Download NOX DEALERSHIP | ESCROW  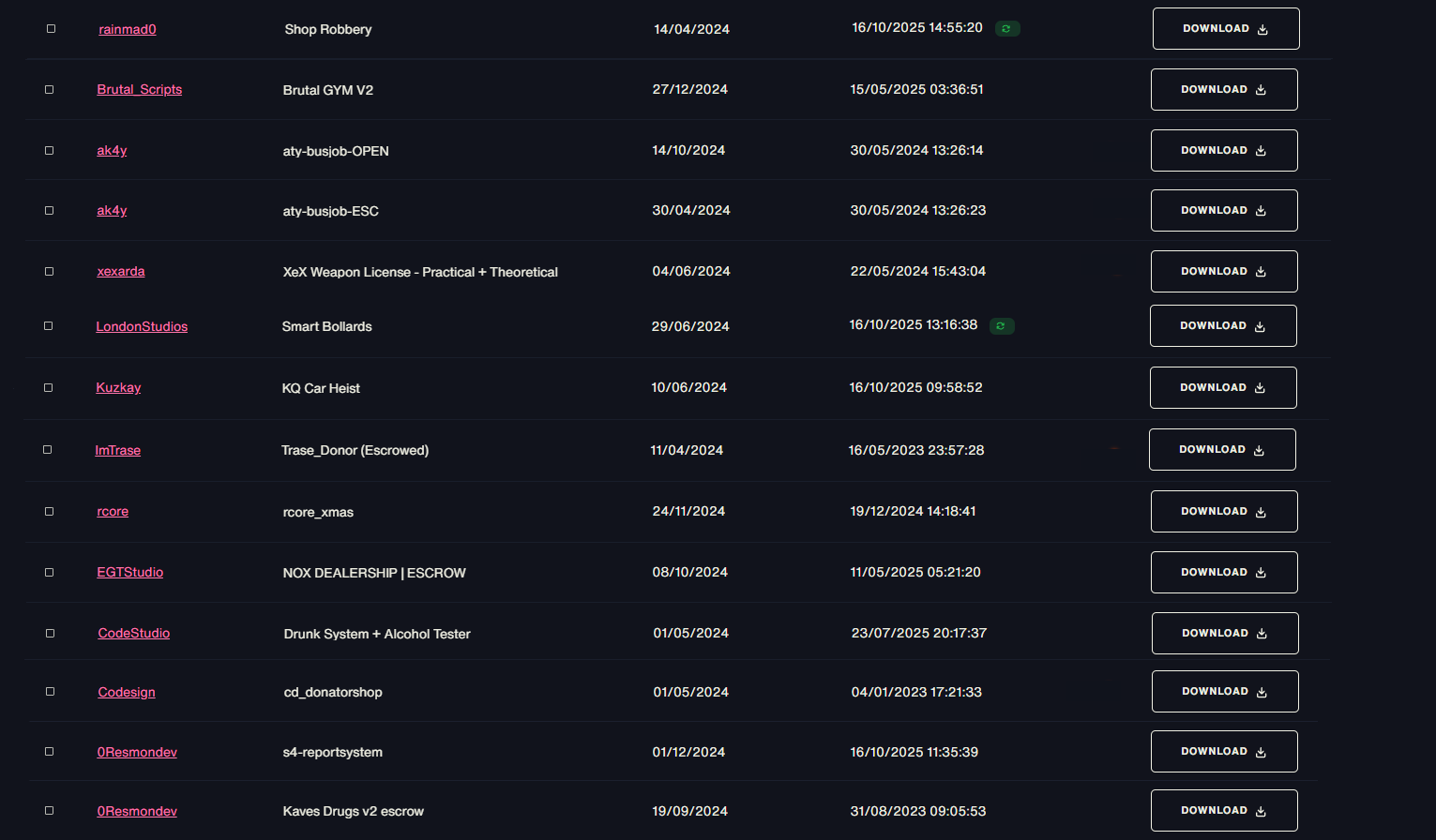pos(1224,573)
